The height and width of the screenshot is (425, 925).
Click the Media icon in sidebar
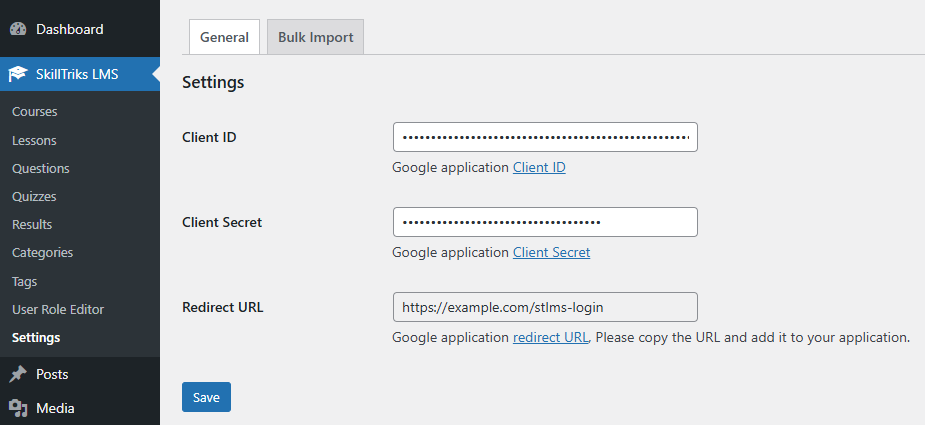click(18, 408)
